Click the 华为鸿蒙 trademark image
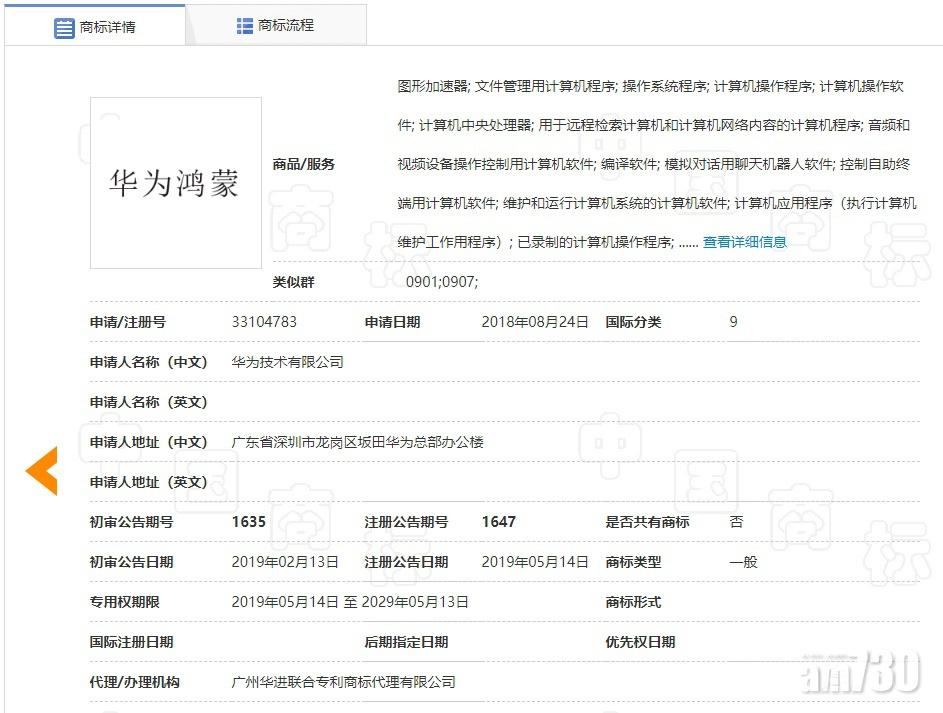This screenshot has width=943, height=713. pyautogui.click(x=176, y=183)
